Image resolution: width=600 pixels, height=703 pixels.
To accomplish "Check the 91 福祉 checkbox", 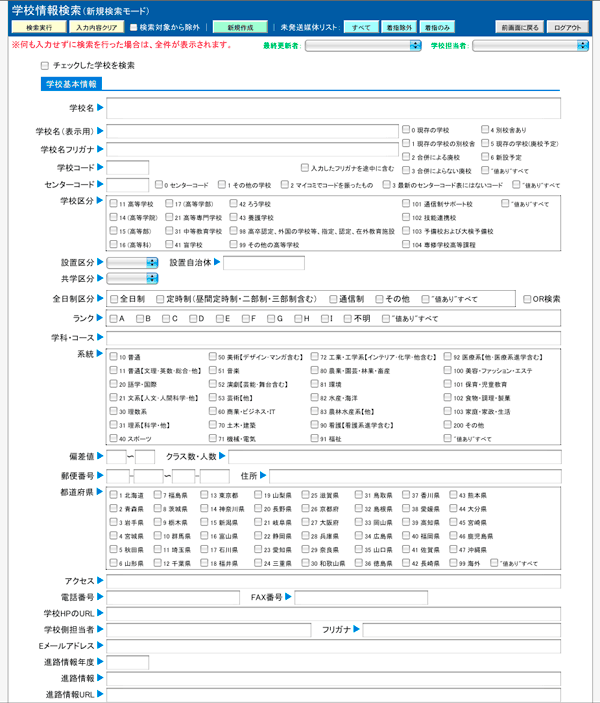I will point(315,438).
